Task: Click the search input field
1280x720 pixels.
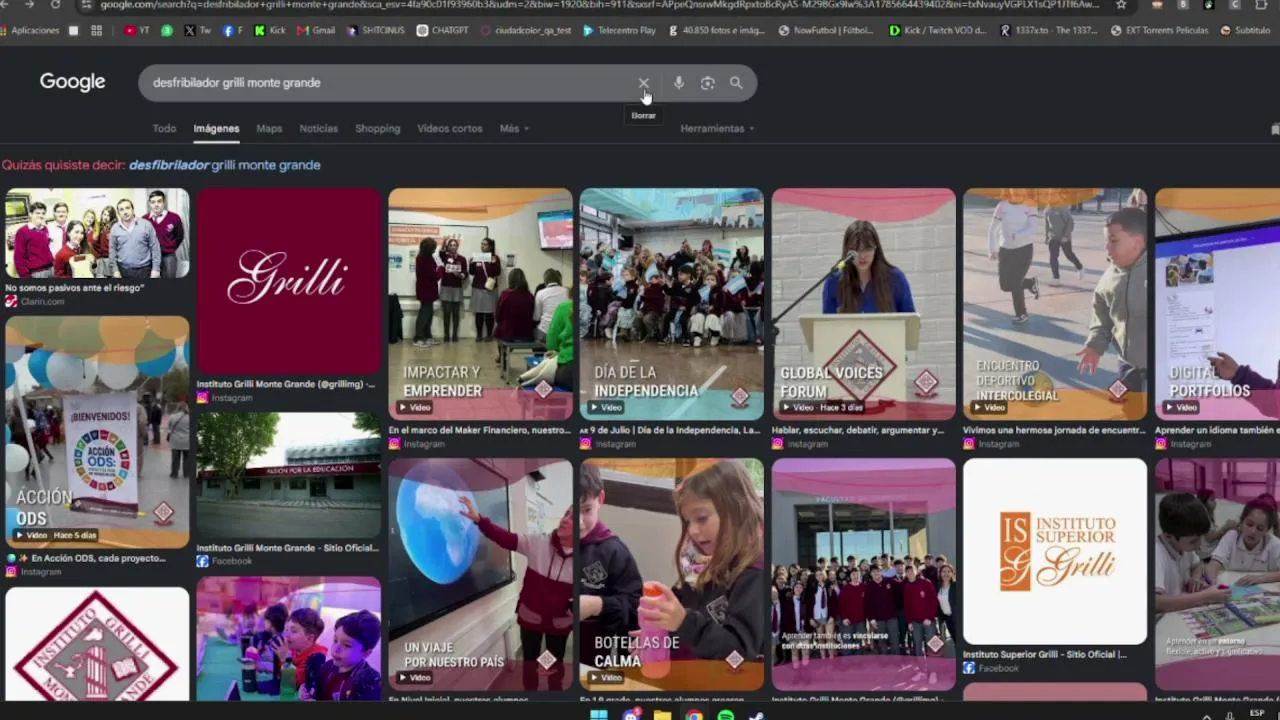Action: coord(390,83)
